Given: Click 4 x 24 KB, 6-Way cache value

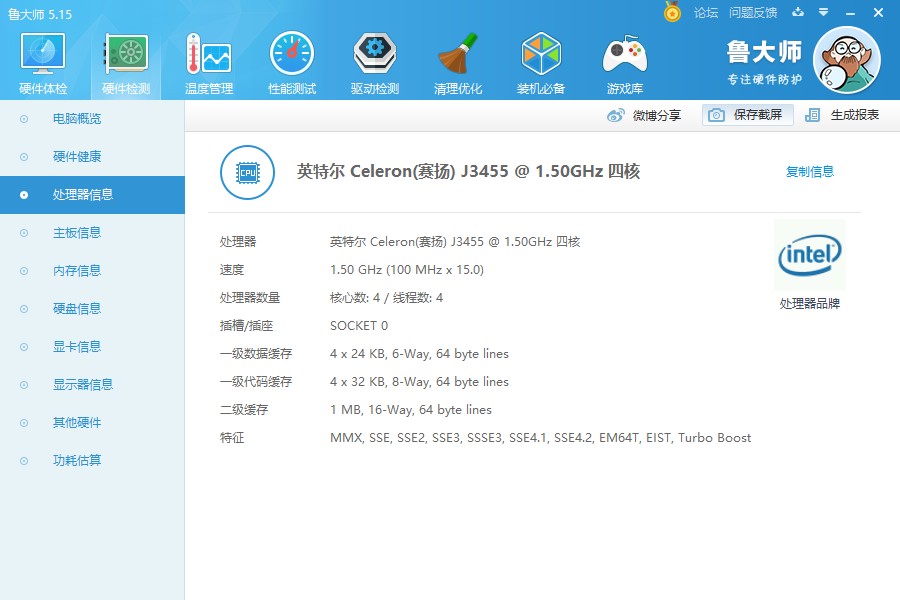Looking at the screenshot, I should point(419,354).
